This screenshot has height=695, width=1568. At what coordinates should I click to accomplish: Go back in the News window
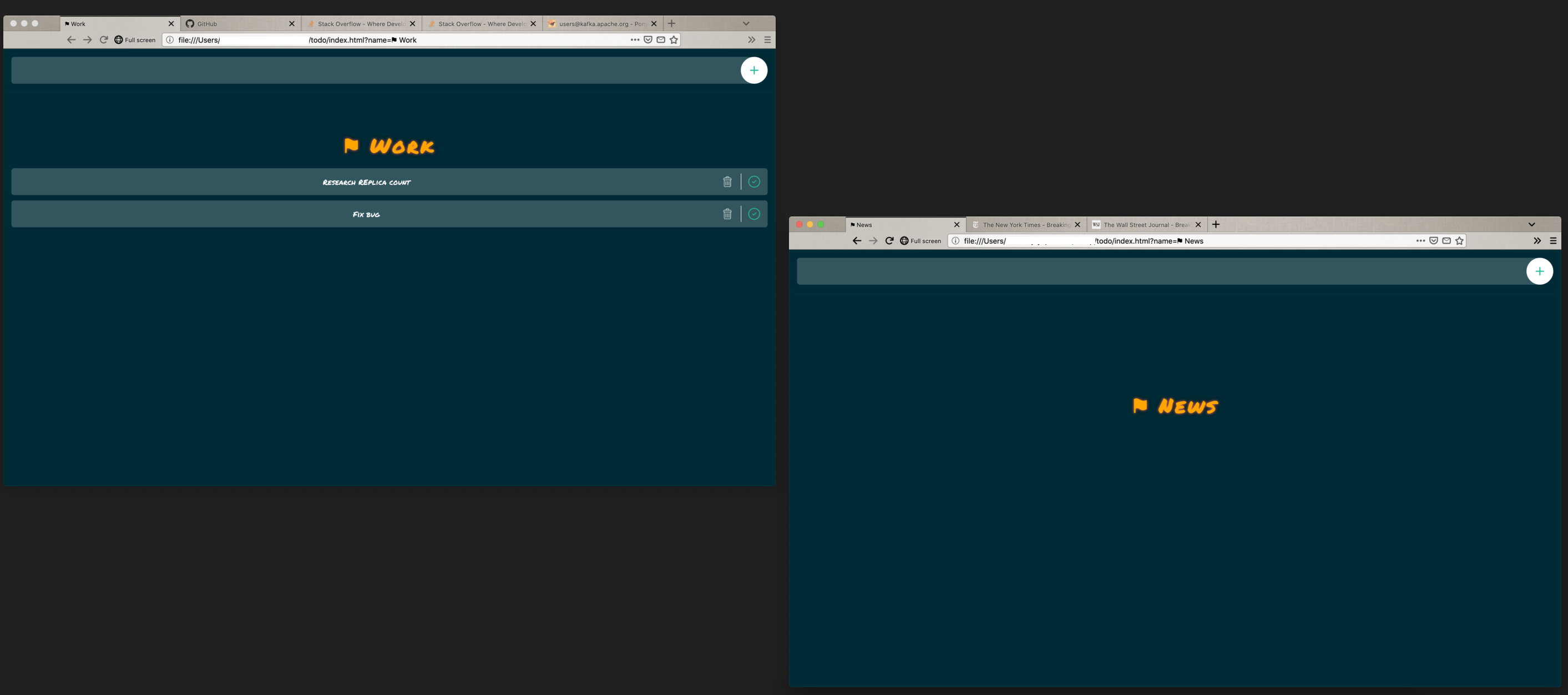pos(857,240)
